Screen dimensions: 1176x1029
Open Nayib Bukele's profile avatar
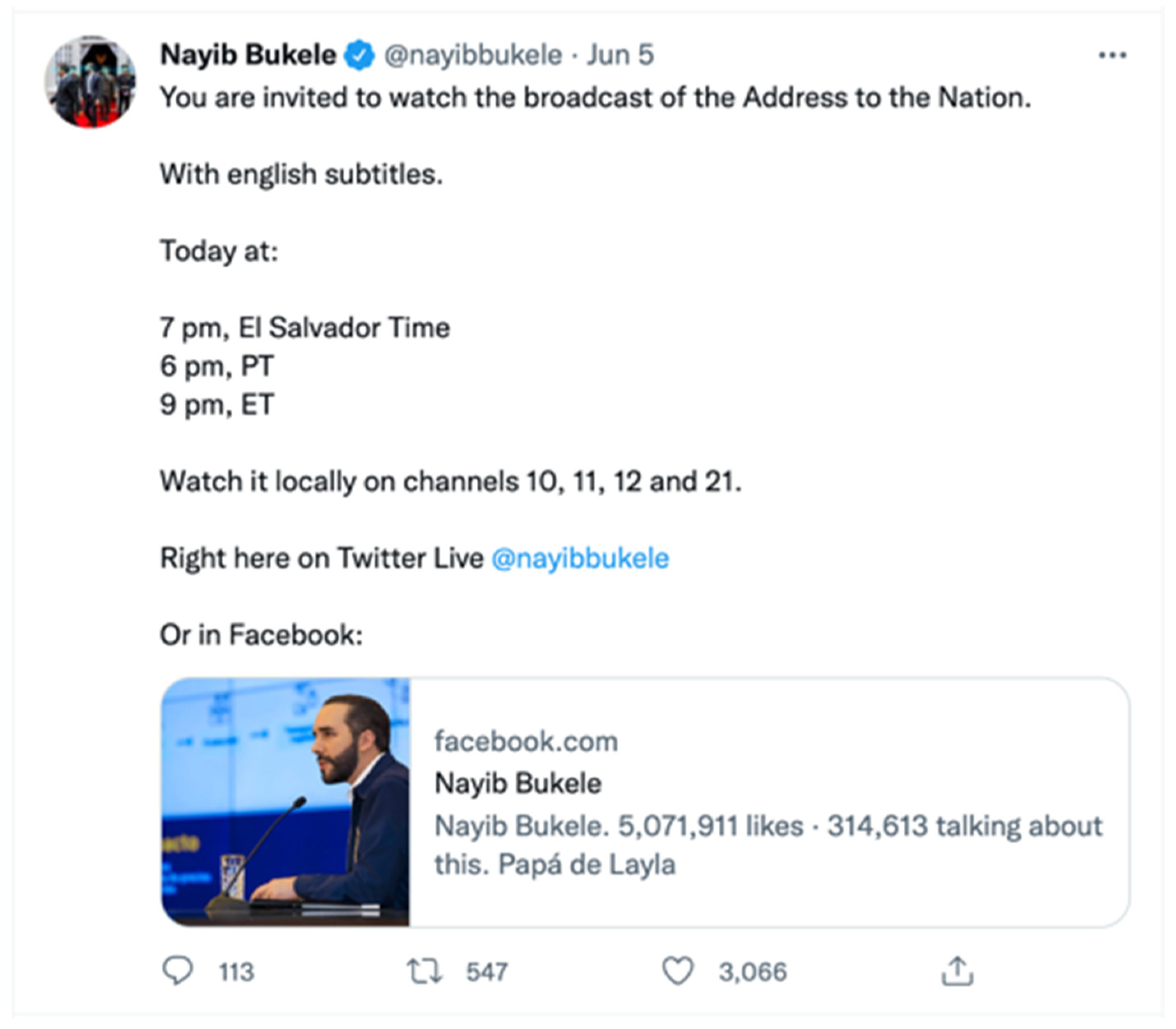[90, 81]
